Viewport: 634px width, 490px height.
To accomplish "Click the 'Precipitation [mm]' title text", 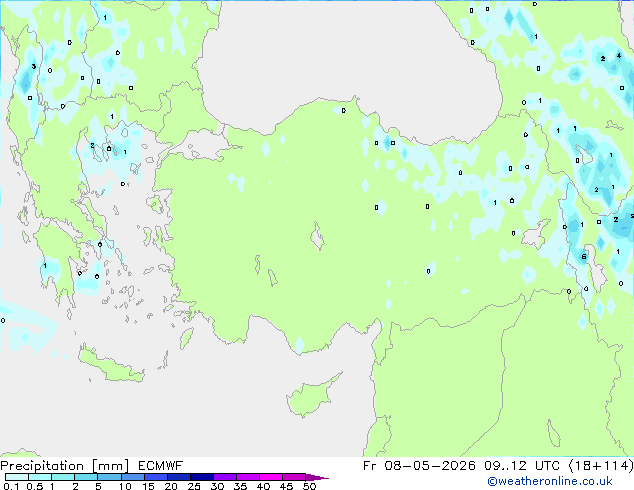I will pyautogui.click(x=64, y=466).
